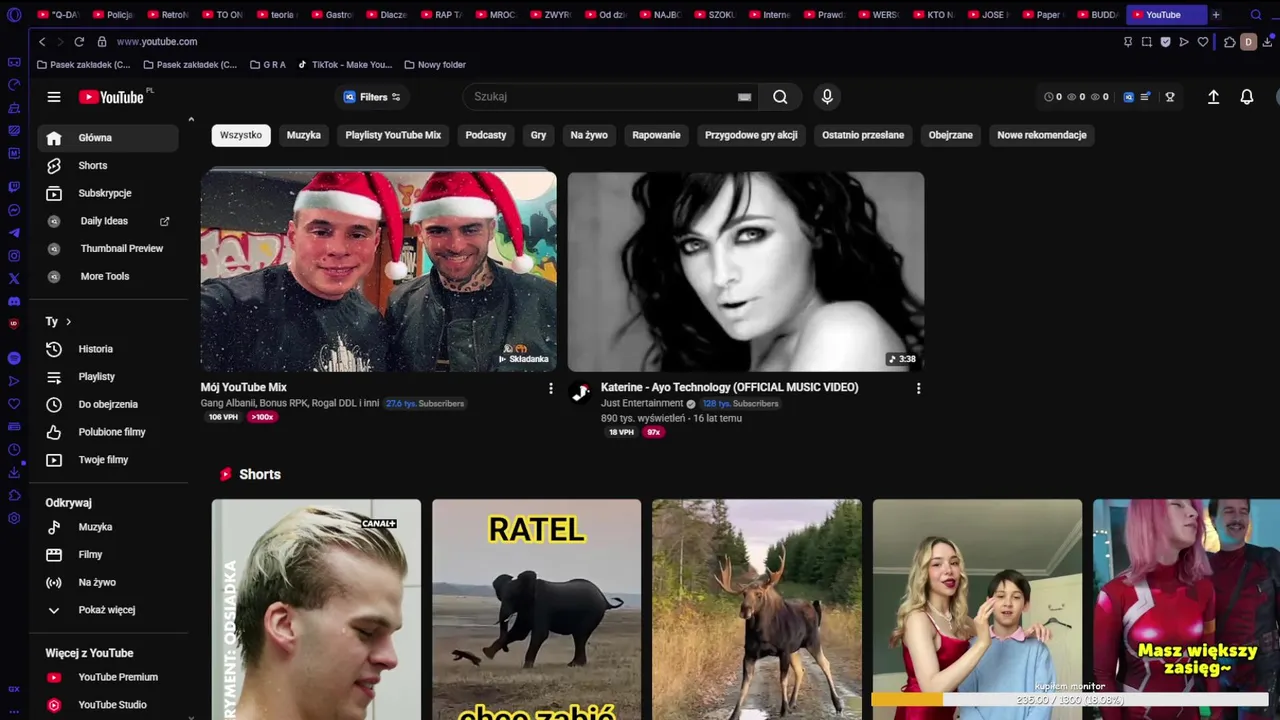
Task: Open the profile D avatar menu
Action: coord(1248,42)
